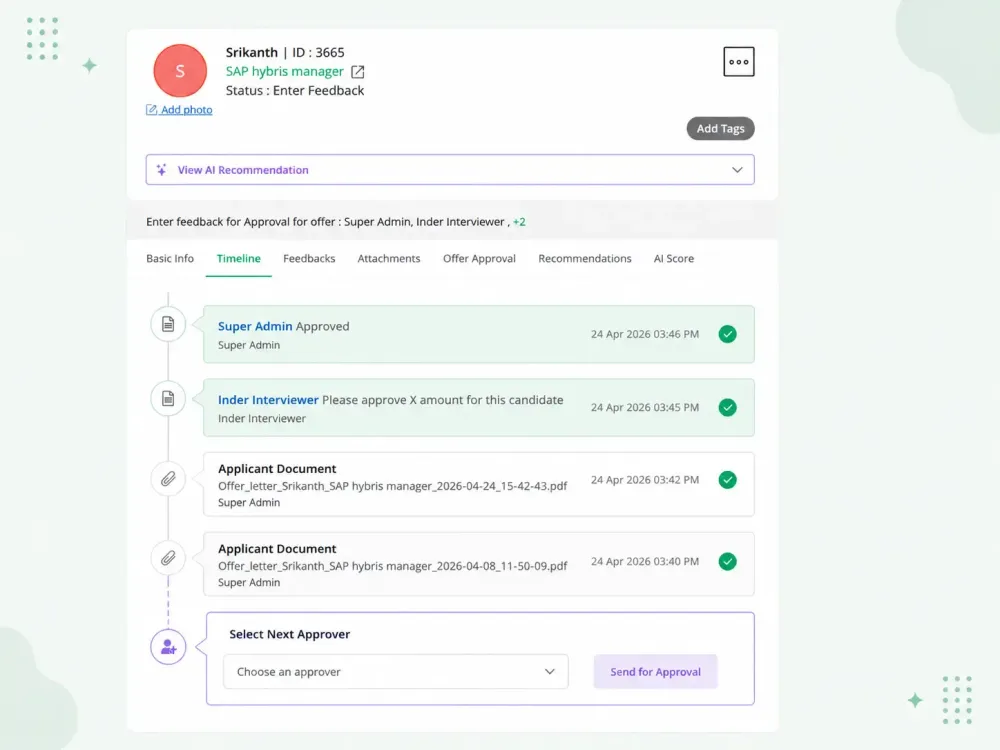The image size is (1000, 750).
Task: Click green checkmark on 03:42 PM document row
Action: pyautogui.click(x=727, y=480)
